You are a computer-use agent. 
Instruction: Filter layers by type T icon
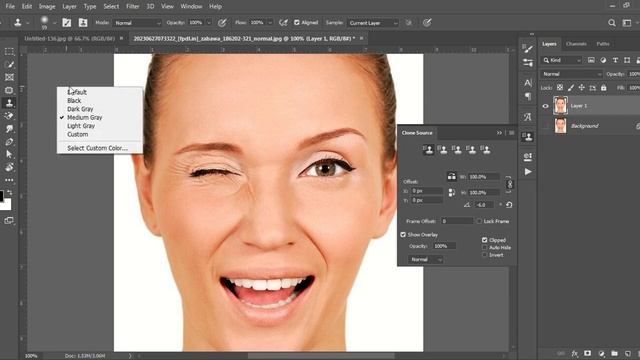pyautogui.click(x=615, y=60)
